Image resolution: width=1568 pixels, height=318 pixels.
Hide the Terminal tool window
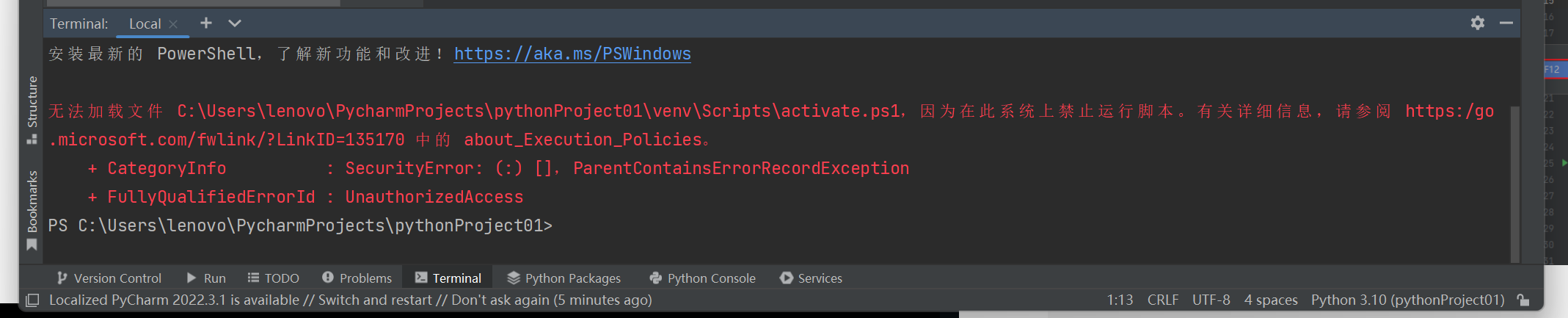point(1506,23)
